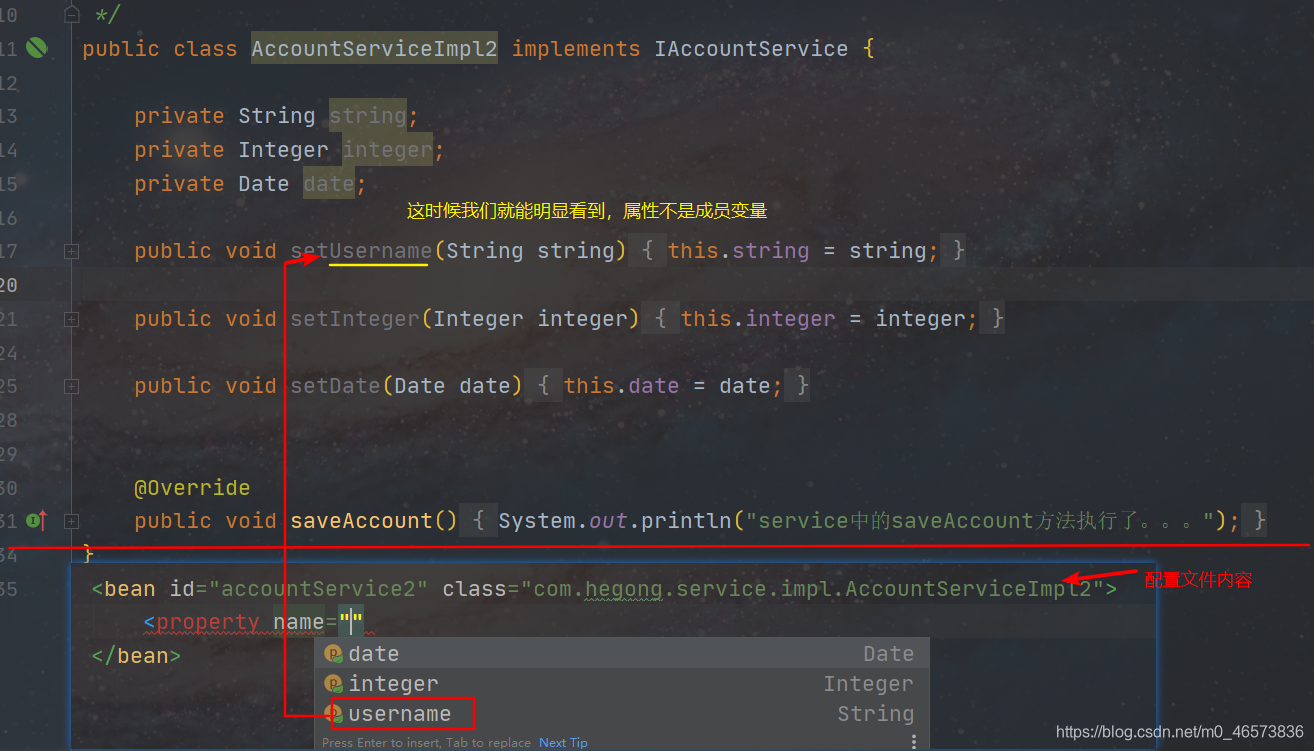Viewport: 1314px width, 751px height.
Task: Click the integer field name in its declaration
Action: tap(387, 150)
